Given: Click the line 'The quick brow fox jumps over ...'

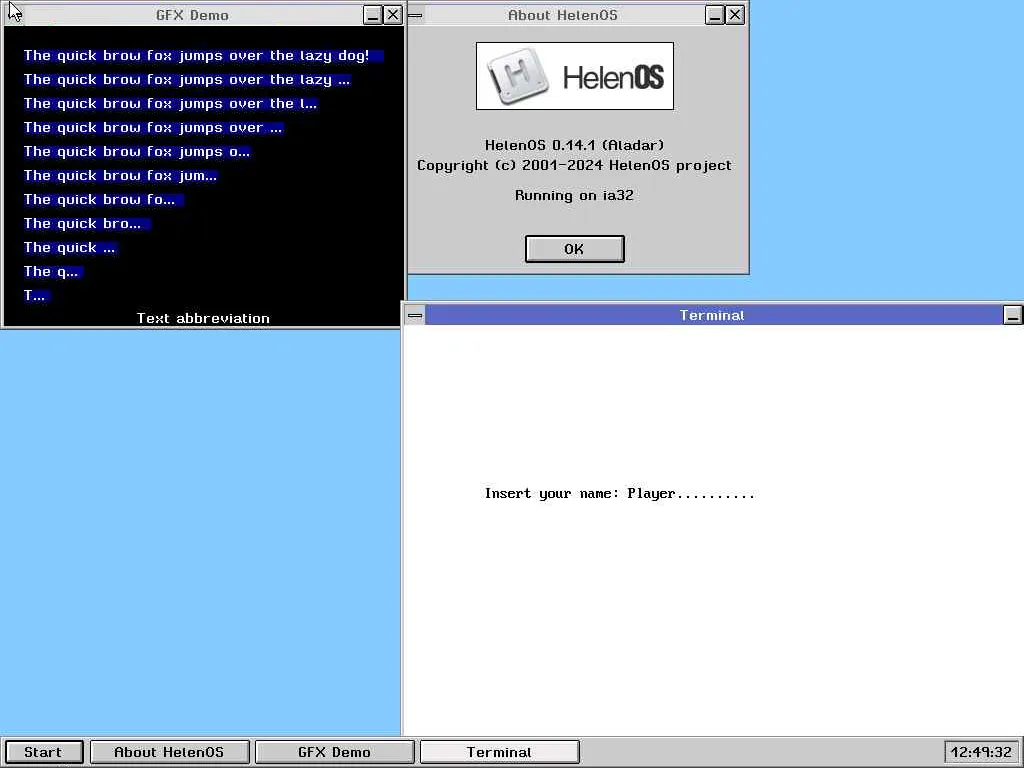Looking at the screenshot, I should (x=153, y=128).
